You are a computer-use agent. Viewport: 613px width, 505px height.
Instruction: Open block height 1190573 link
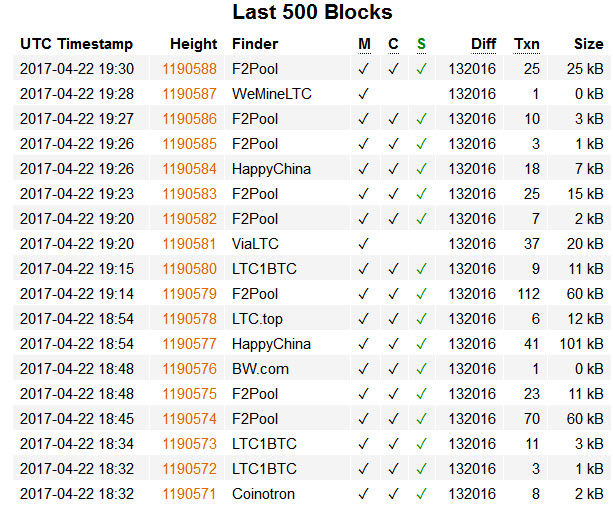click(189, 444)
